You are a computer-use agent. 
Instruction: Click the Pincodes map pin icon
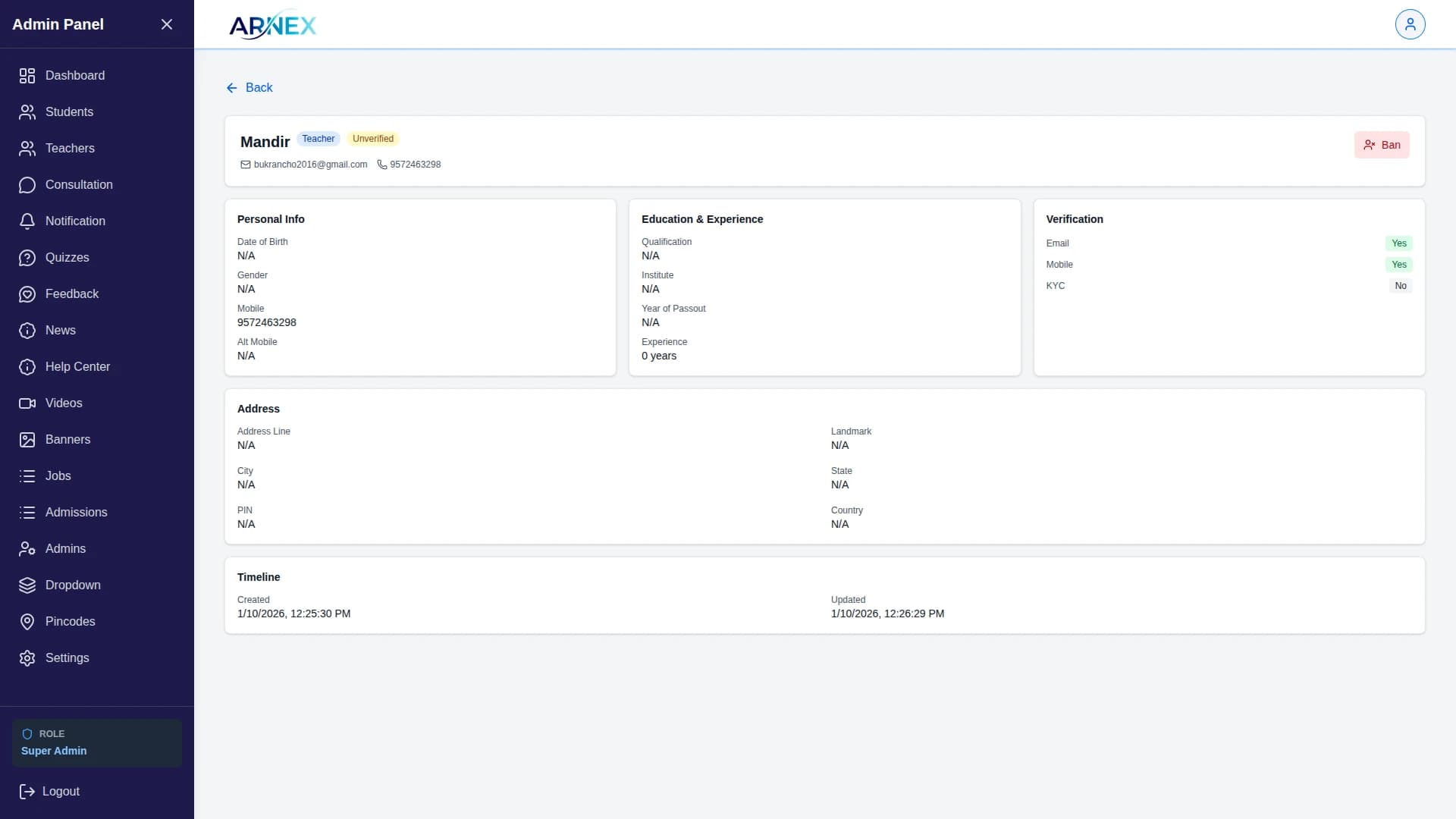[27, 622]
